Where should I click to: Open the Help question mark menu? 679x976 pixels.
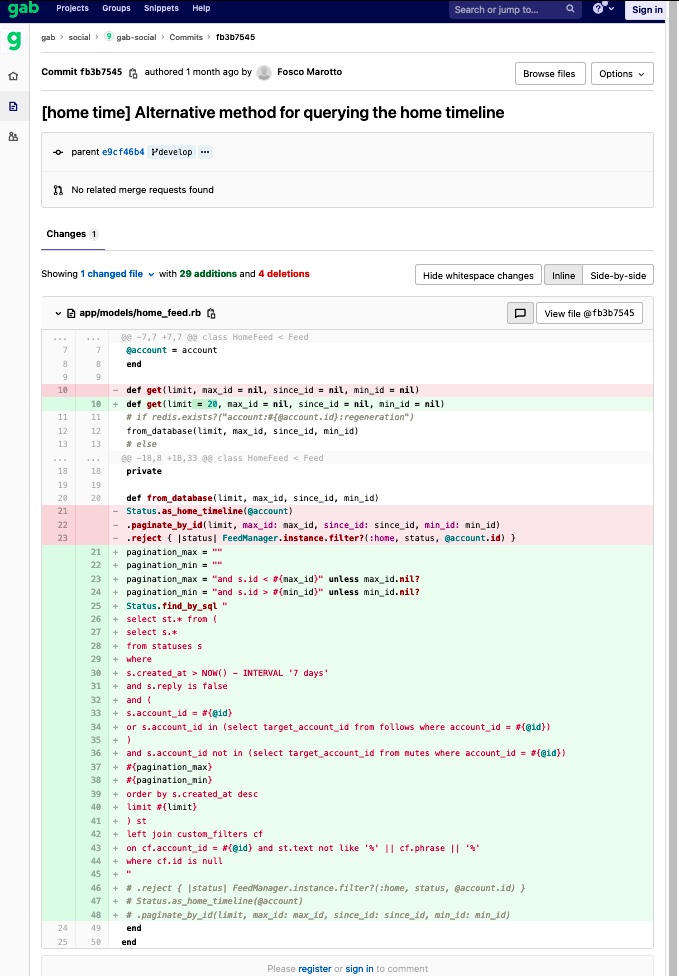click(601, 9)
